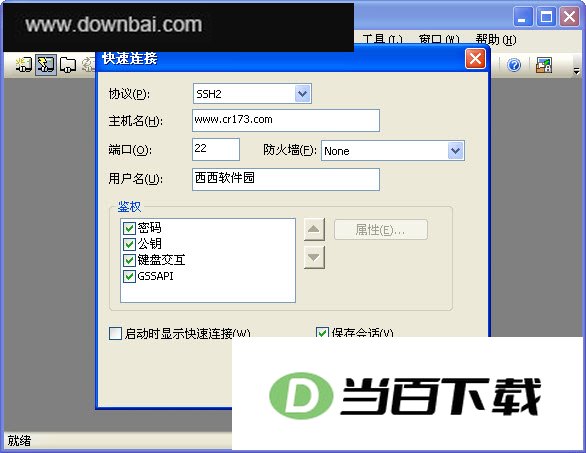Click the move up arrow button in 鉴权
586x453 pixels.
click(314, 229)
